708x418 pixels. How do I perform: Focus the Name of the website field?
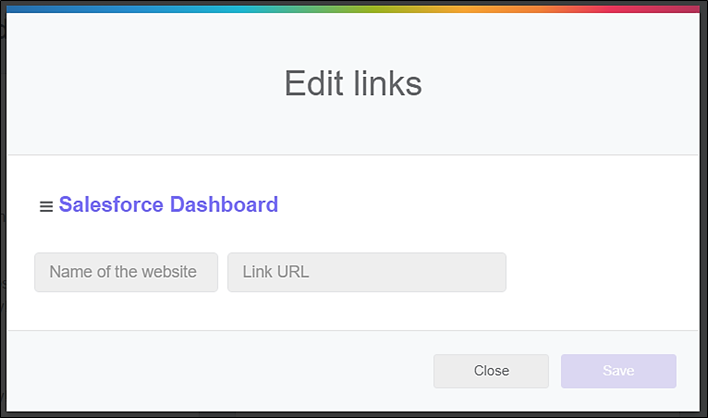(x=126, y=272)
